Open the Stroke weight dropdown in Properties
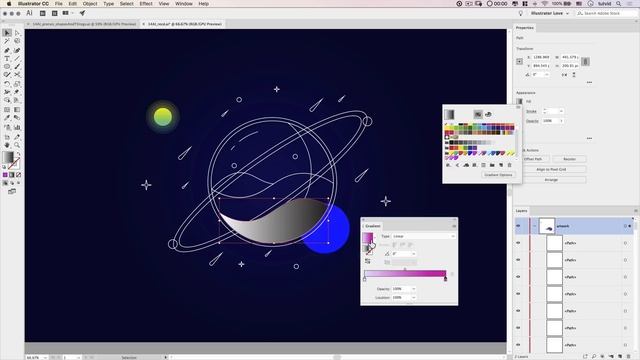This screenshot has width=640, height=360. pos(561,111)
